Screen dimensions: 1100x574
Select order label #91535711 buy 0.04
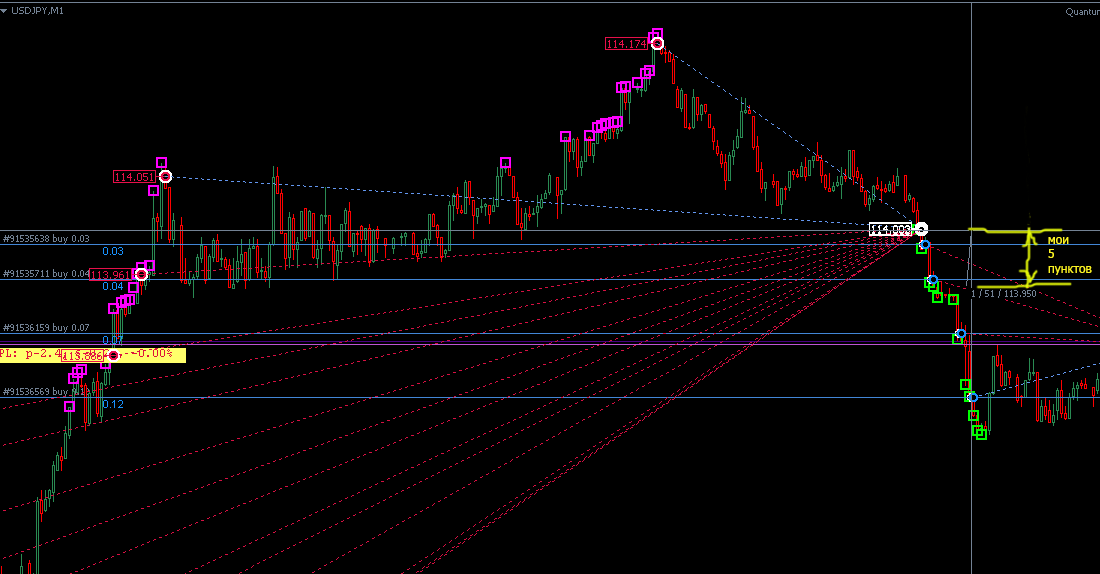point(46,274)
